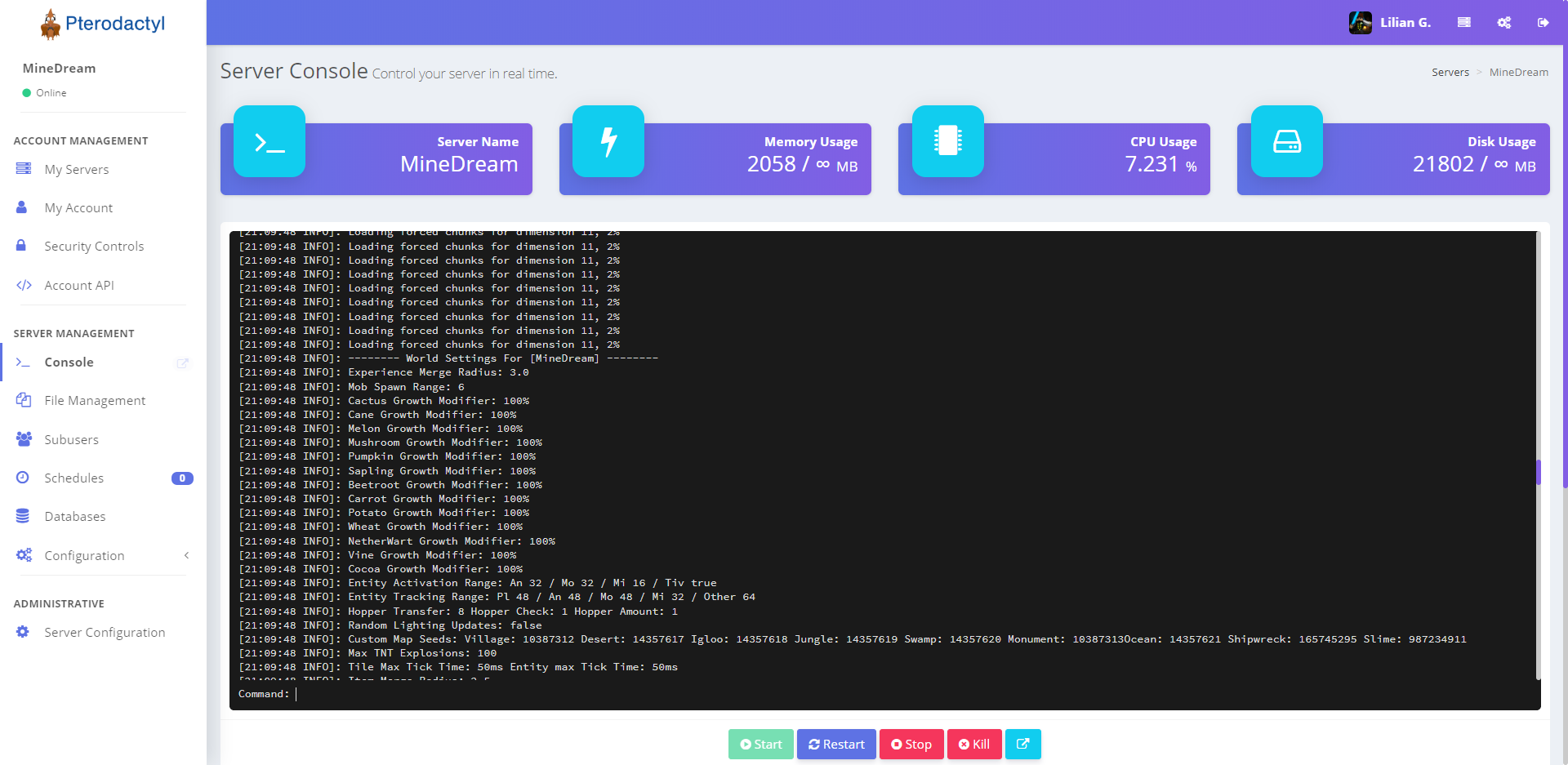This screenshot has width=1568, height=765.
Task: Click the terminal icon on Server Name card
Action: (269, 142)
